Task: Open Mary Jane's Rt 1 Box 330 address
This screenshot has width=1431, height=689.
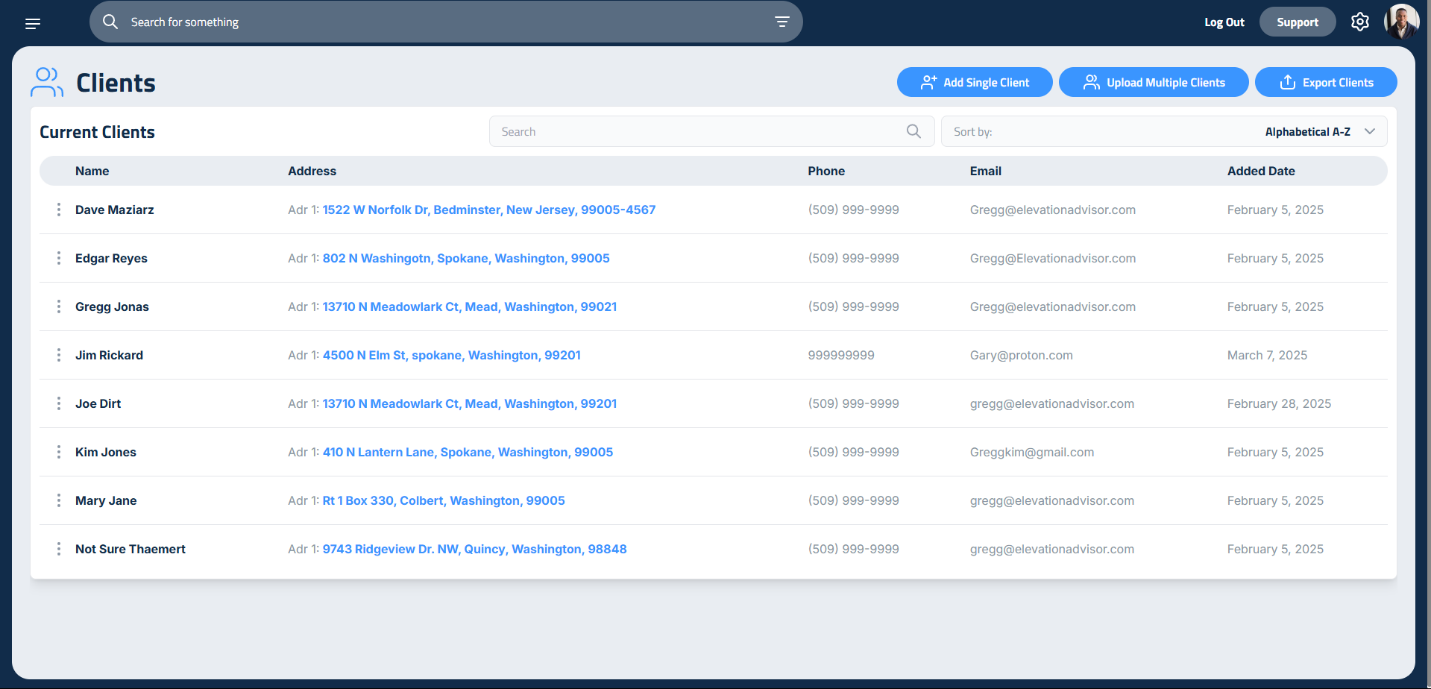Action: coord(443,501)
